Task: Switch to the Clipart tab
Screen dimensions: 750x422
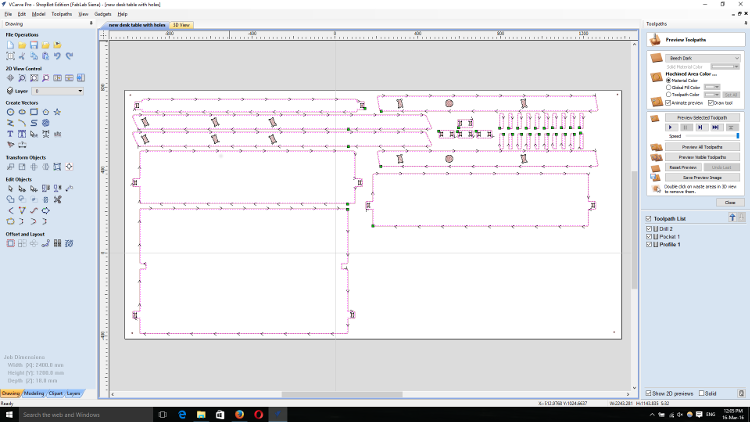Action: (55, 393)
